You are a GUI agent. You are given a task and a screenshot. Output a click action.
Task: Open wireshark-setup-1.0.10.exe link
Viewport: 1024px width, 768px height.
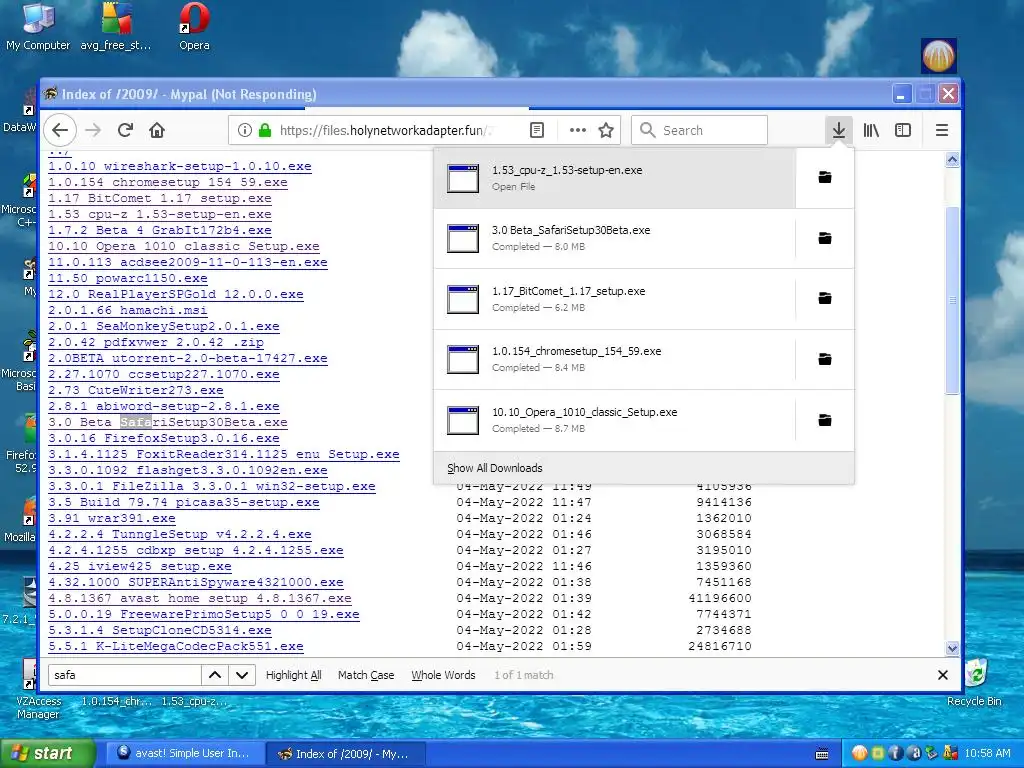coord(180,167)
